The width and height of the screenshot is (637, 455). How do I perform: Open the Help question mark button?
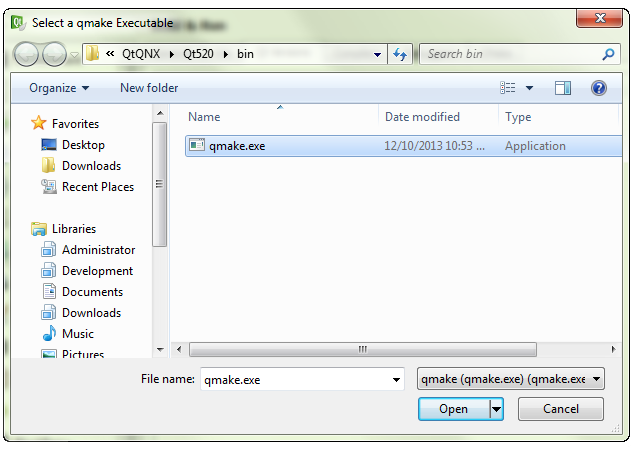[x=599, y=88]
